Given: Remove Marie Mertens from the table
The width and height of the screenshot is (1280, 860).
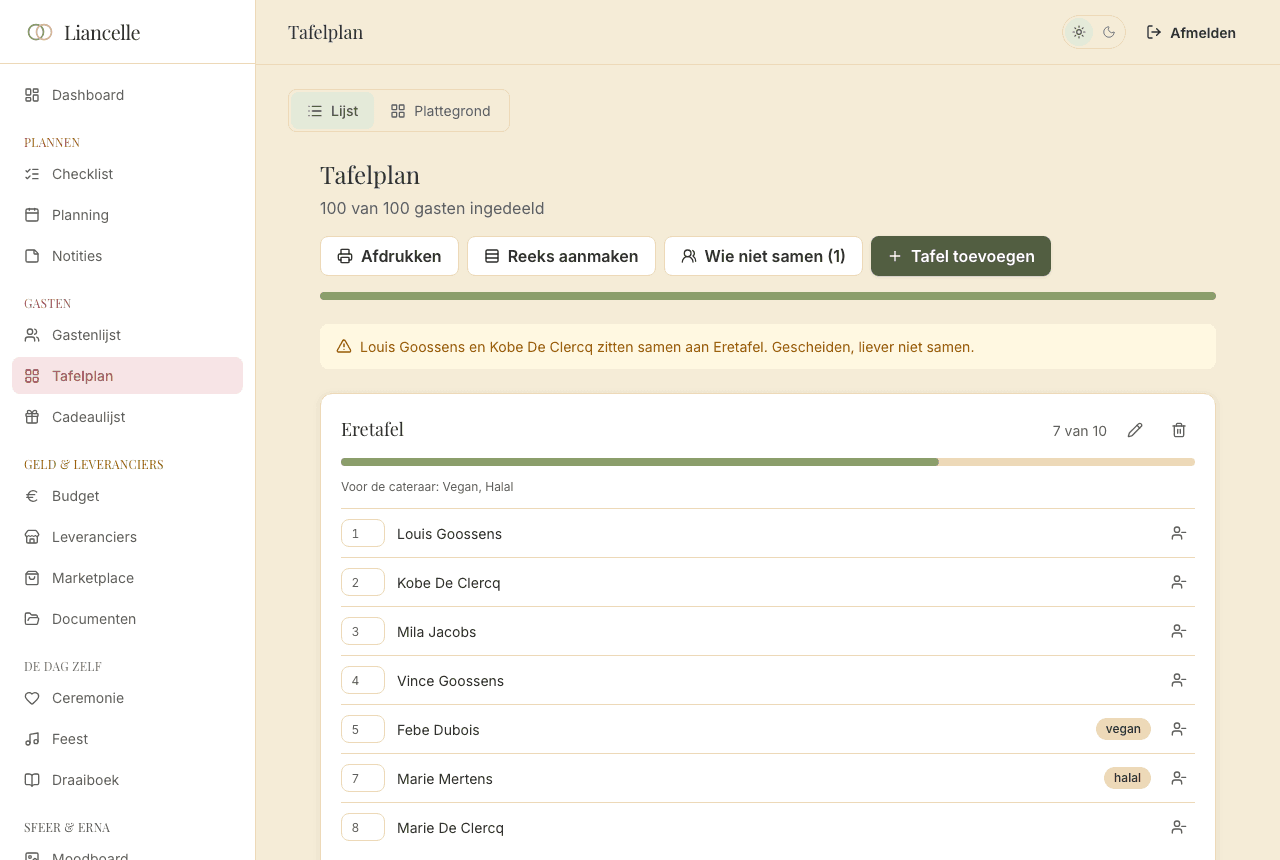Looking at the screenshot, I should point(1179,778).
